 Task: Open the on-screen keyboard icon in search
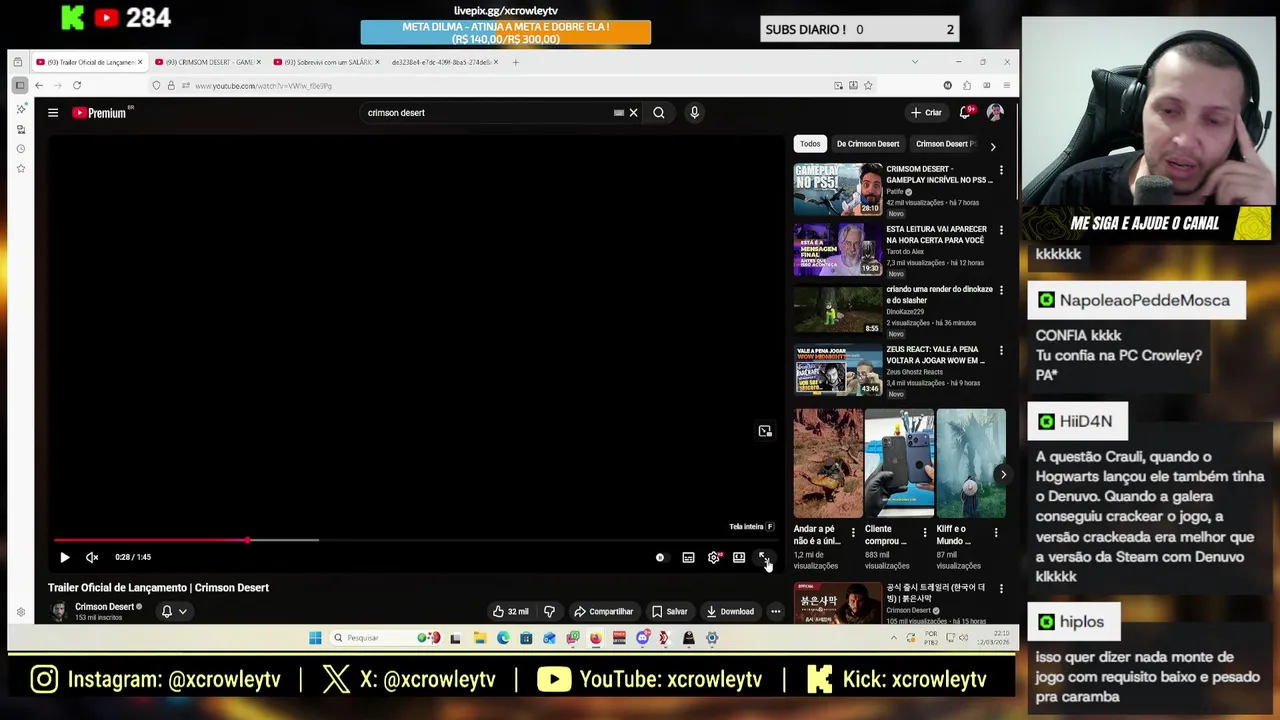tap(618, 113)
